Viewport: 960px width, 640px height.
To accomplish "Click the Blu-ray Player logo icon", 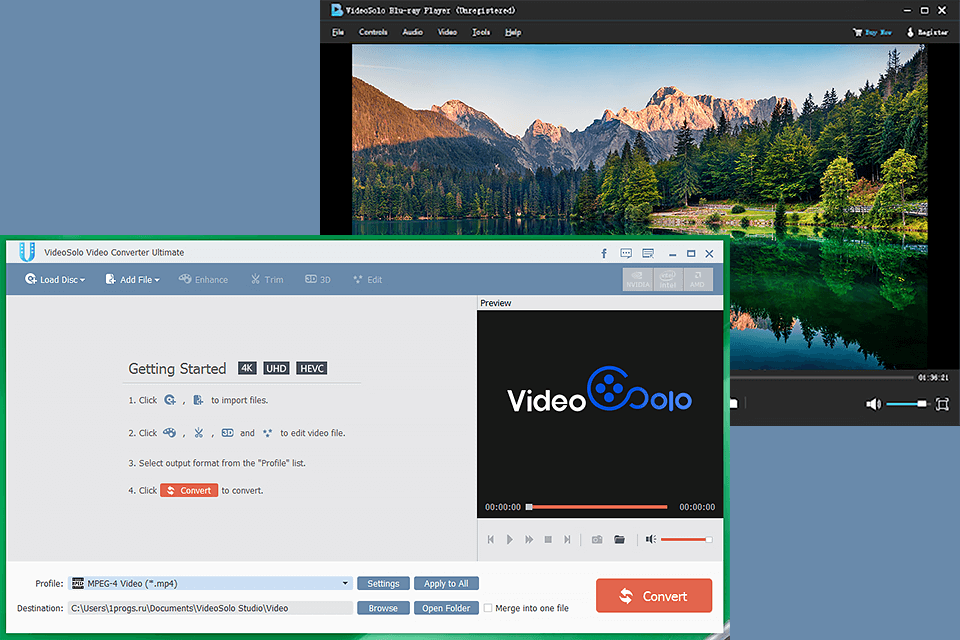I will 337,10.
